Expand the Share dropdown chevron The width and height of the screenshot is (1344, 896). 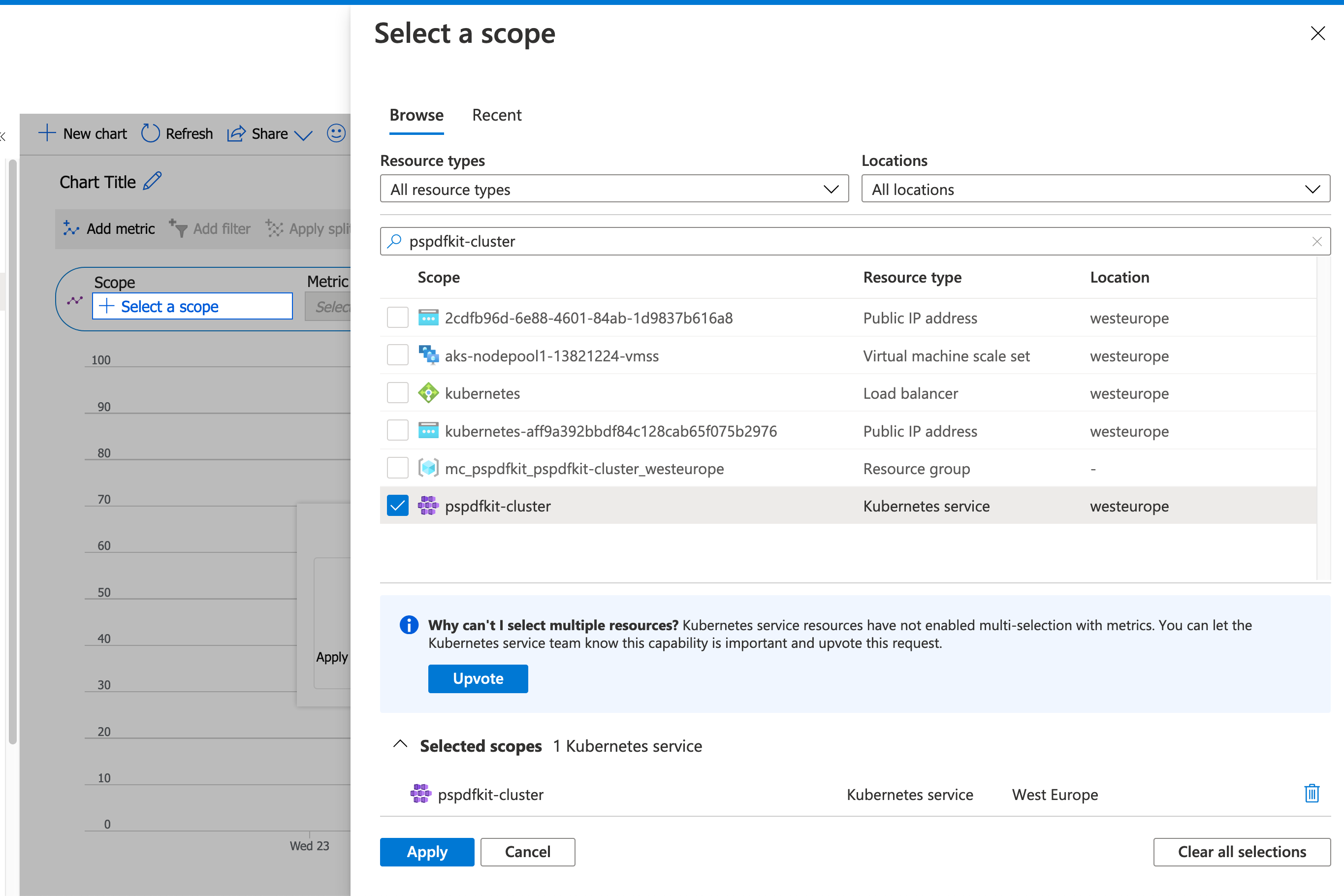(x=303, y=135)
